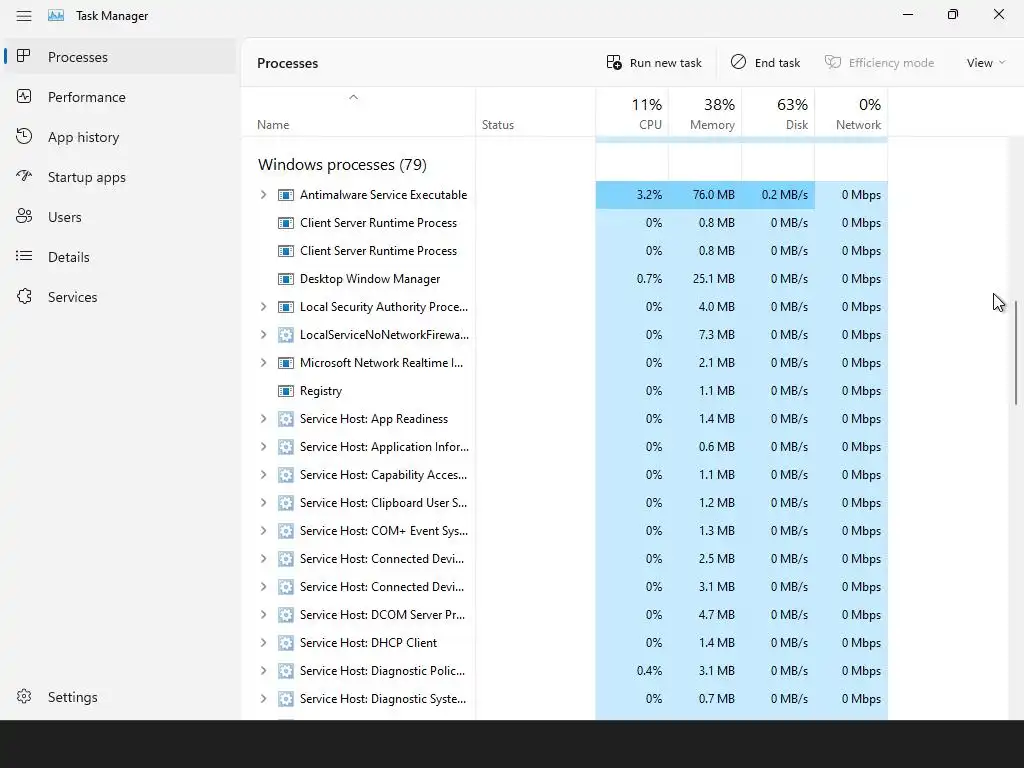The height and width of the screenshot is (768, 1024).
Task: Expand Service Host: Application Information
Action: point(263,447)
